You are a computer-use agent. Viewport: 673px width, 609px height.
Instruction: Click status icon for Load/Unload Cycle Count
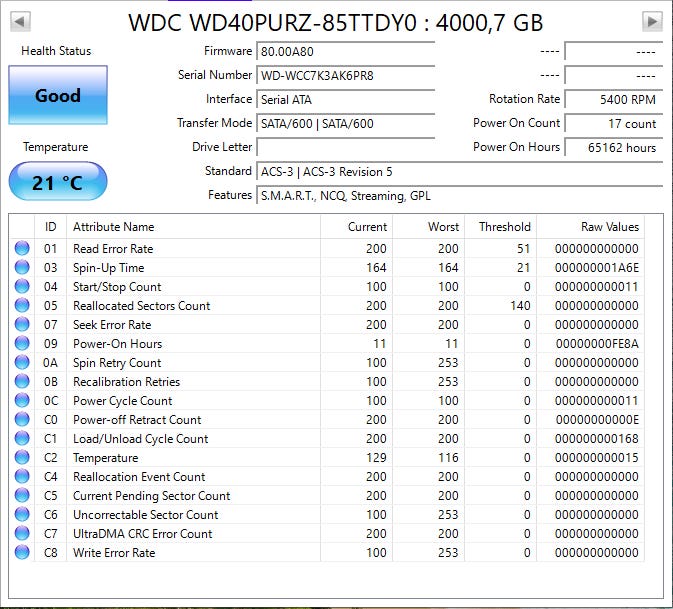pos(22,438)
